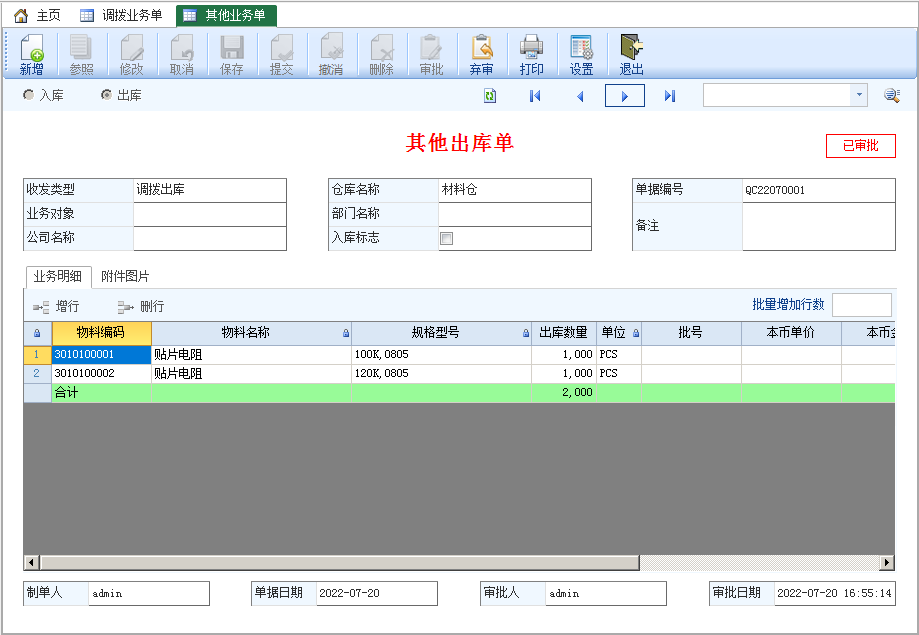Jump to the first record arrow
The height and width of the screenshot is (635, 919).
(535, 96)
